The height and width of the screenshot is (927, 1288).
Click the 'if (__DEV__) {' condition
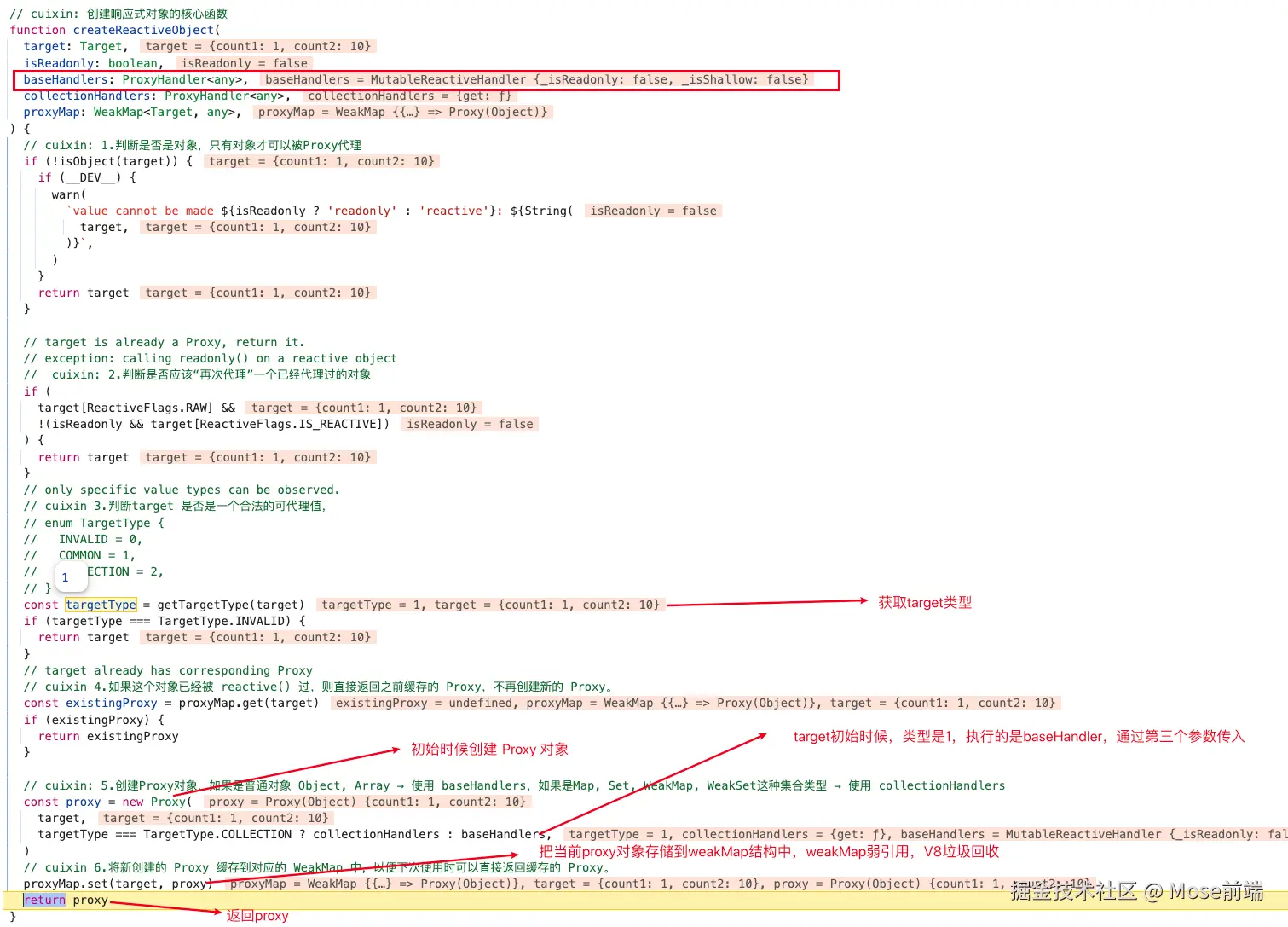(87, 177)
